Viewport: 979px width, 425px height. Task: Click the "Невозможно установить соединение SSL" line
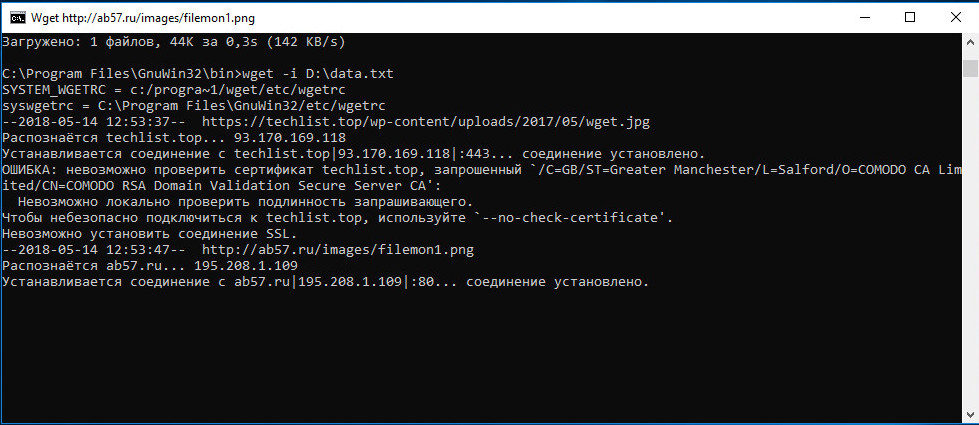click(x=150, y=233)
